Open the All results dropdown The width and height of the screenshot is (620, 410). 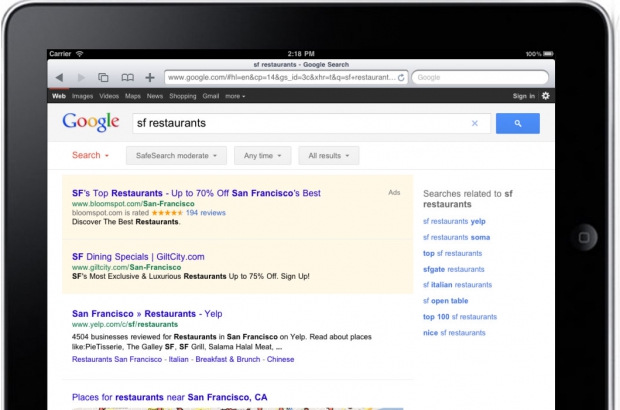(x=329, y=155)
